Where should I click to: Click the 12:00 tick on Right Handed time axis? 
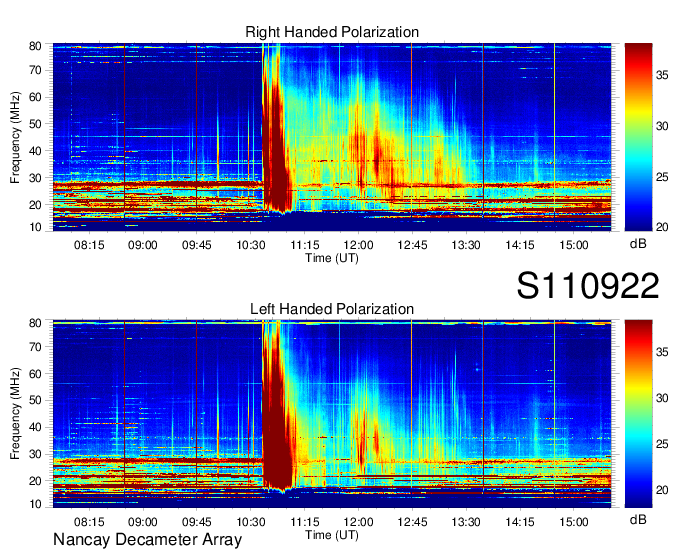pos(358,245)
